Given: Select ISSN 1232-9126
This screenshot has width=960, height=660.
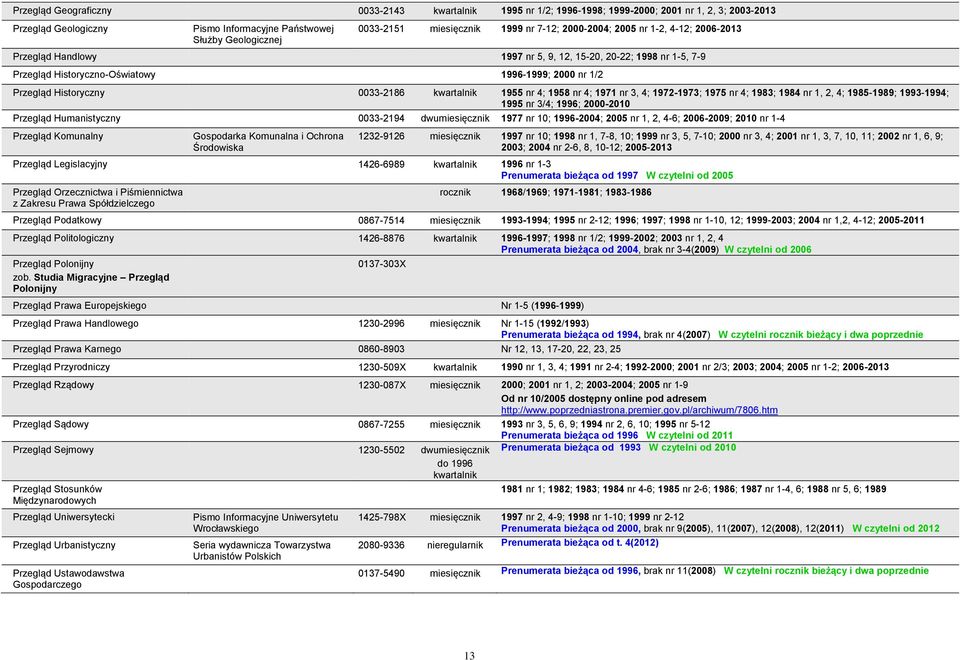Looking at the screenshot, I should (x=381, y=137).
